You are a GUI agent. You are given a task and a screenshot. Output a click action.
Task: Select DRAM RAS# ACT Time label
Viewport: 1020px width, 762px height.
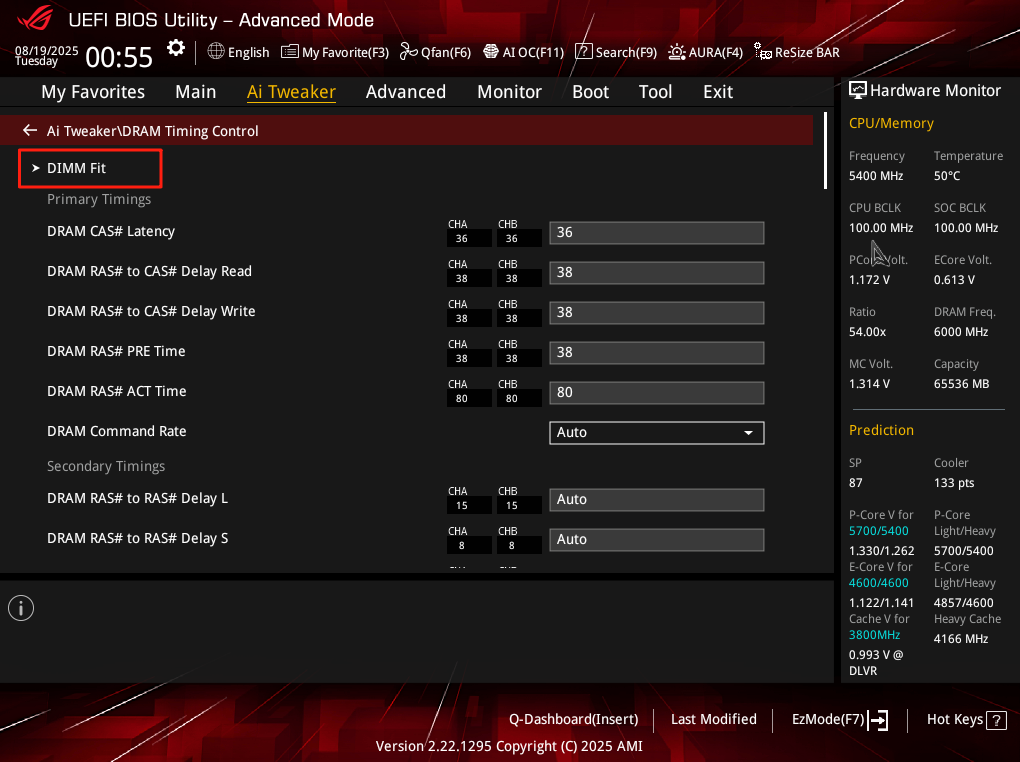point(116,392)
